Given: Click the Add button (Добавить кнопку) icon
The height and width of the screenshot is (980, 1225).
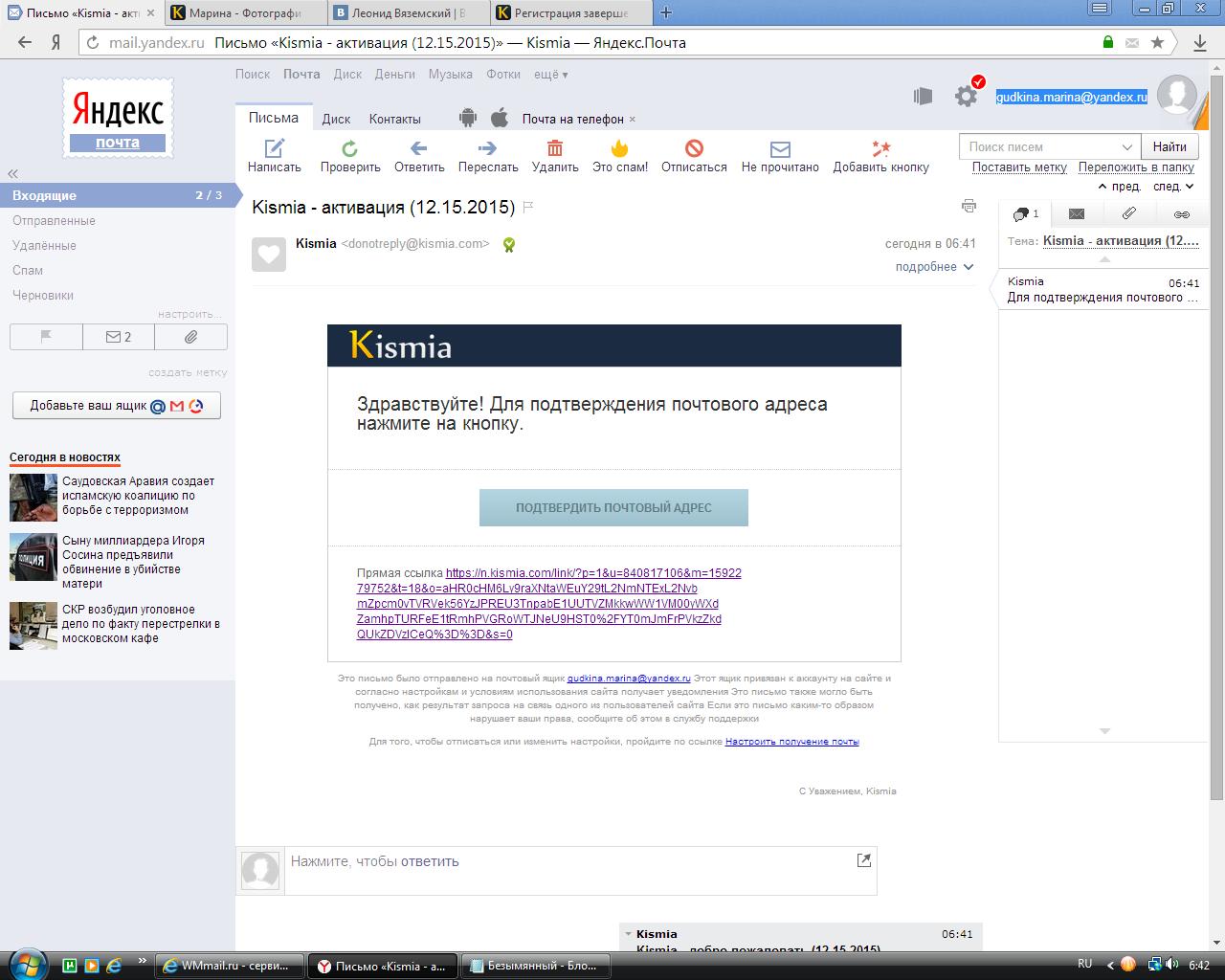Looking at the screenshot, I should click(x=880, y=147).
